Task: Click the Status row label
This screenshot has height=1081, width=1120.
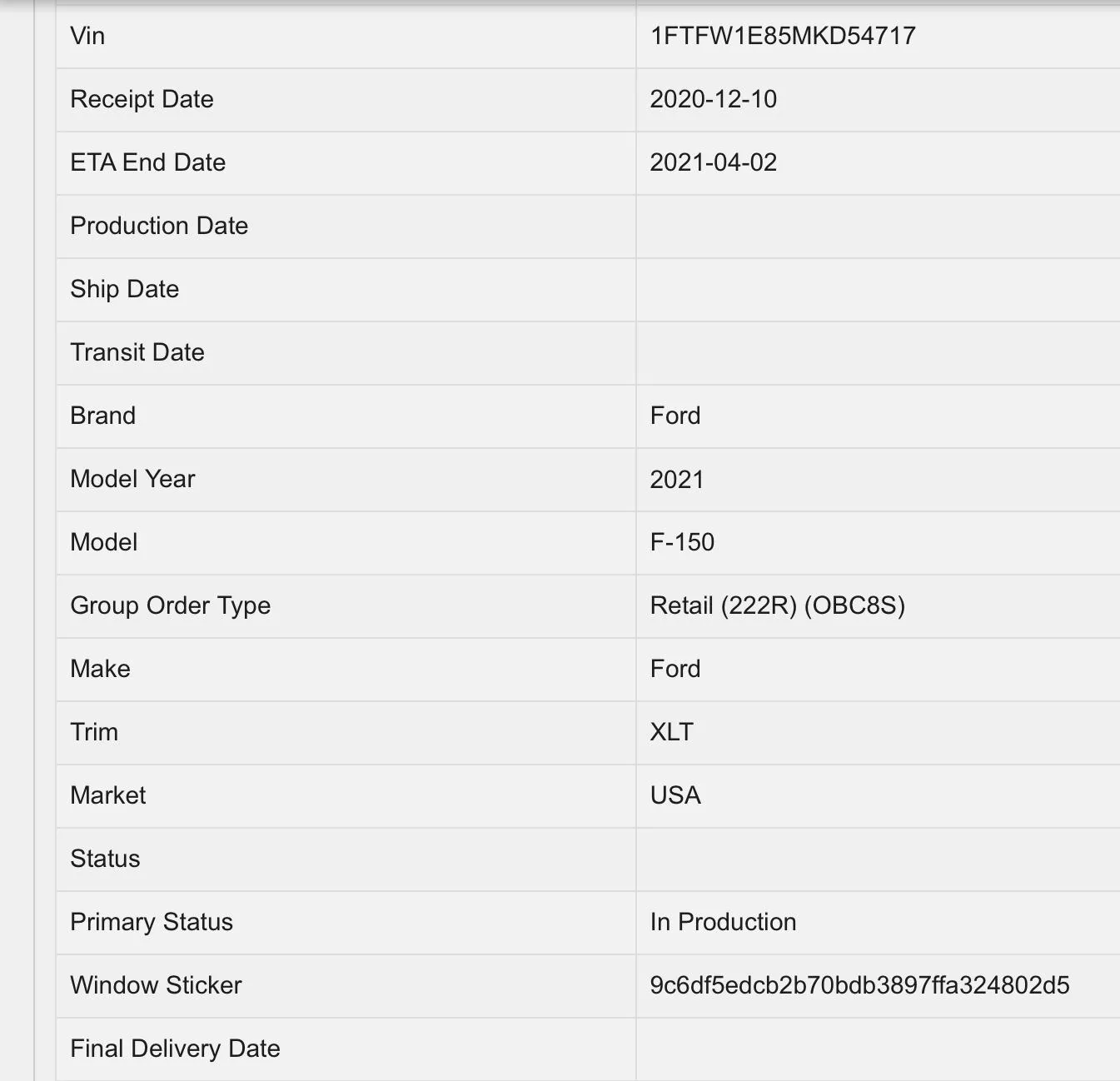Action: 105,859
